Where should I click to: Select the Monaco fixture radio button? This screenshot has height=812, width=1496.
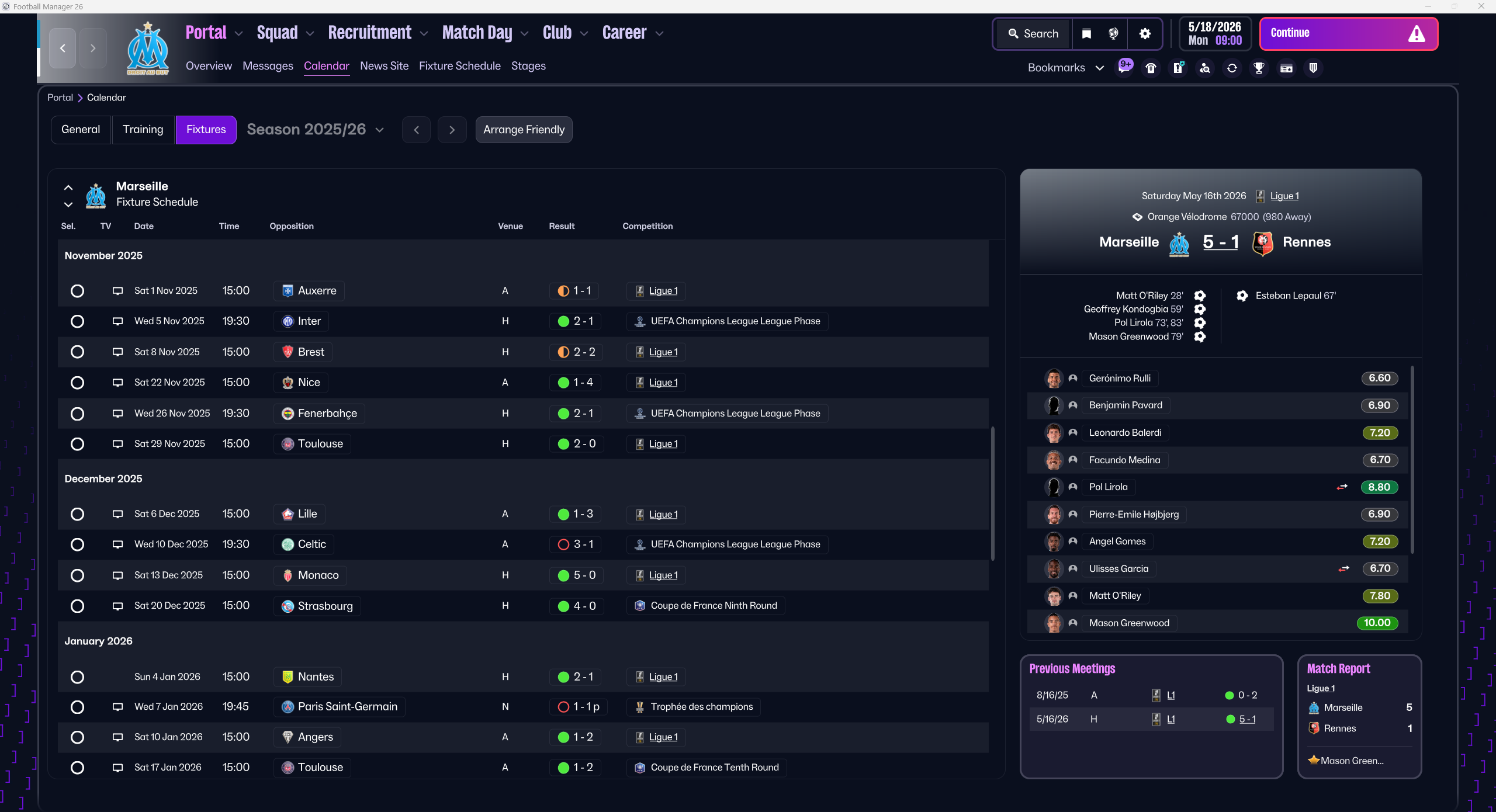(77, 575)
